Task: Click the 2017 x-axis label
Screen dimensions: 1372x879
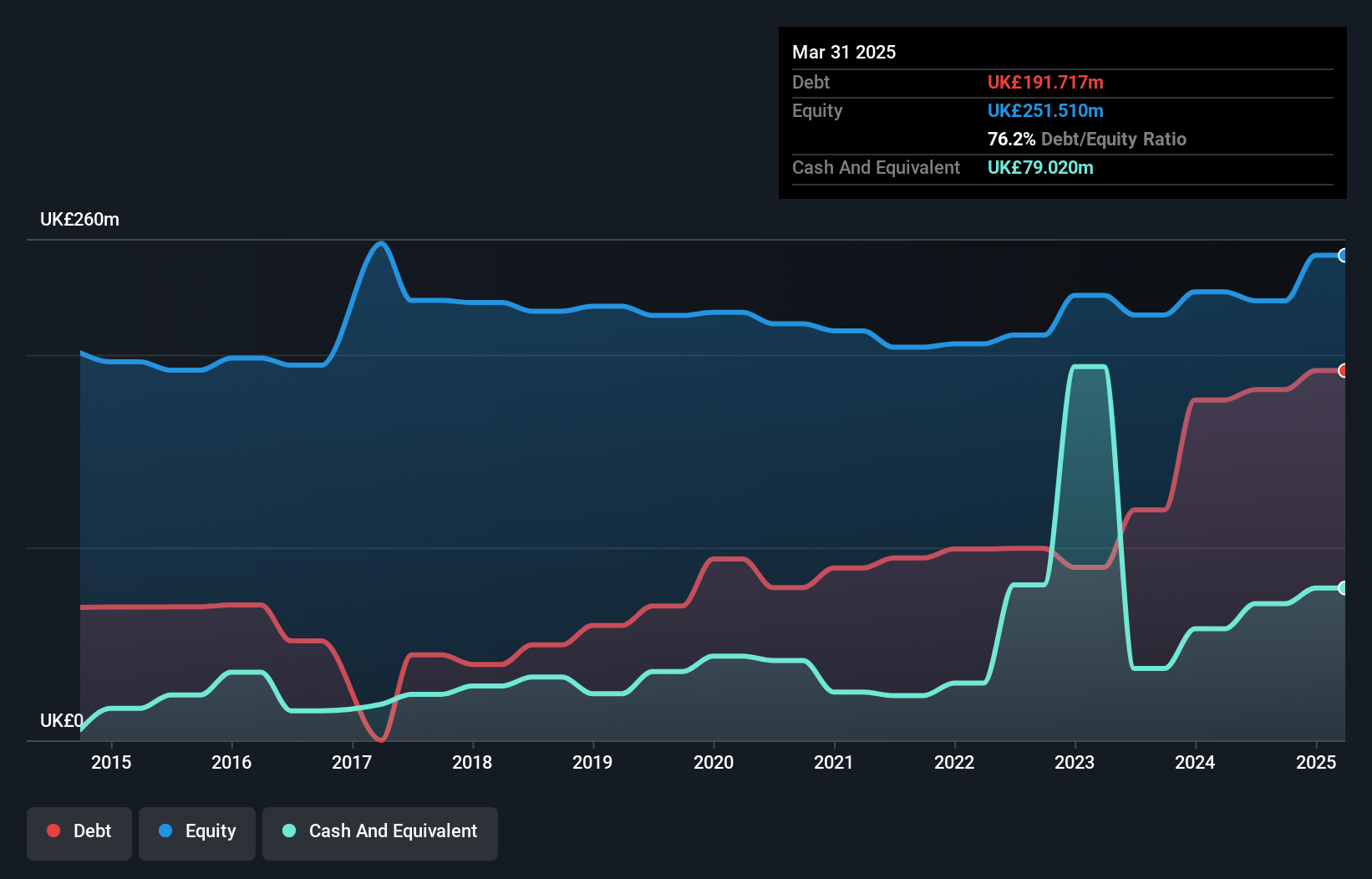Action: click(x=352, y=762)
